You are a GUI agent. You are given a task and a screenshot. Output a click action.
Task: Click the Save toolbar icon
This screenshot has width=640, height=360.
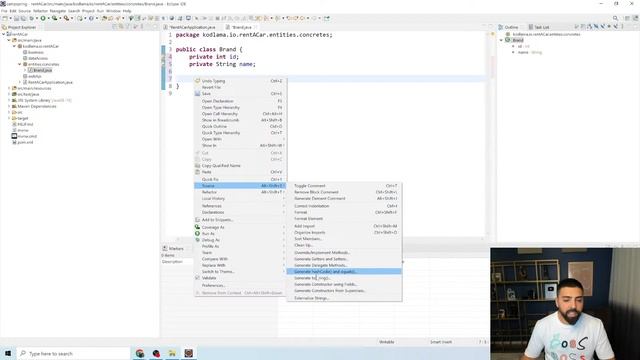16,18
